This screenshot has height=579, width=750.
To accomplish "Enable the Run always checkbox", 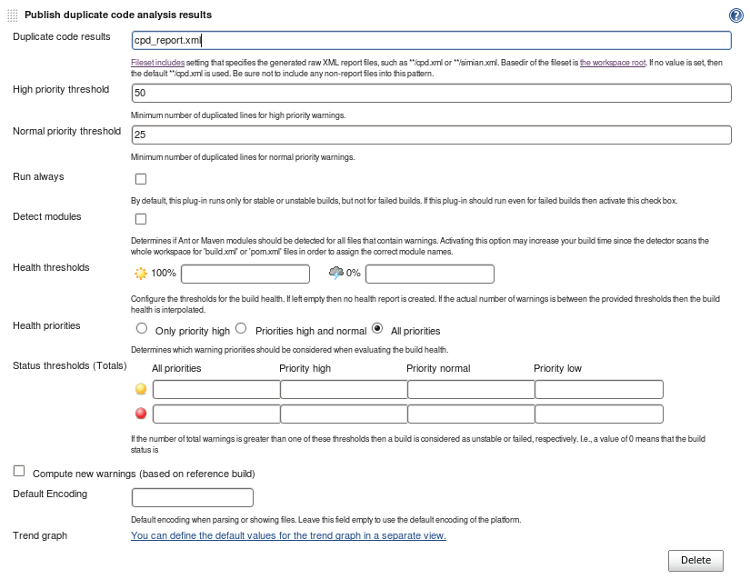I will click(x=140, y=180).
